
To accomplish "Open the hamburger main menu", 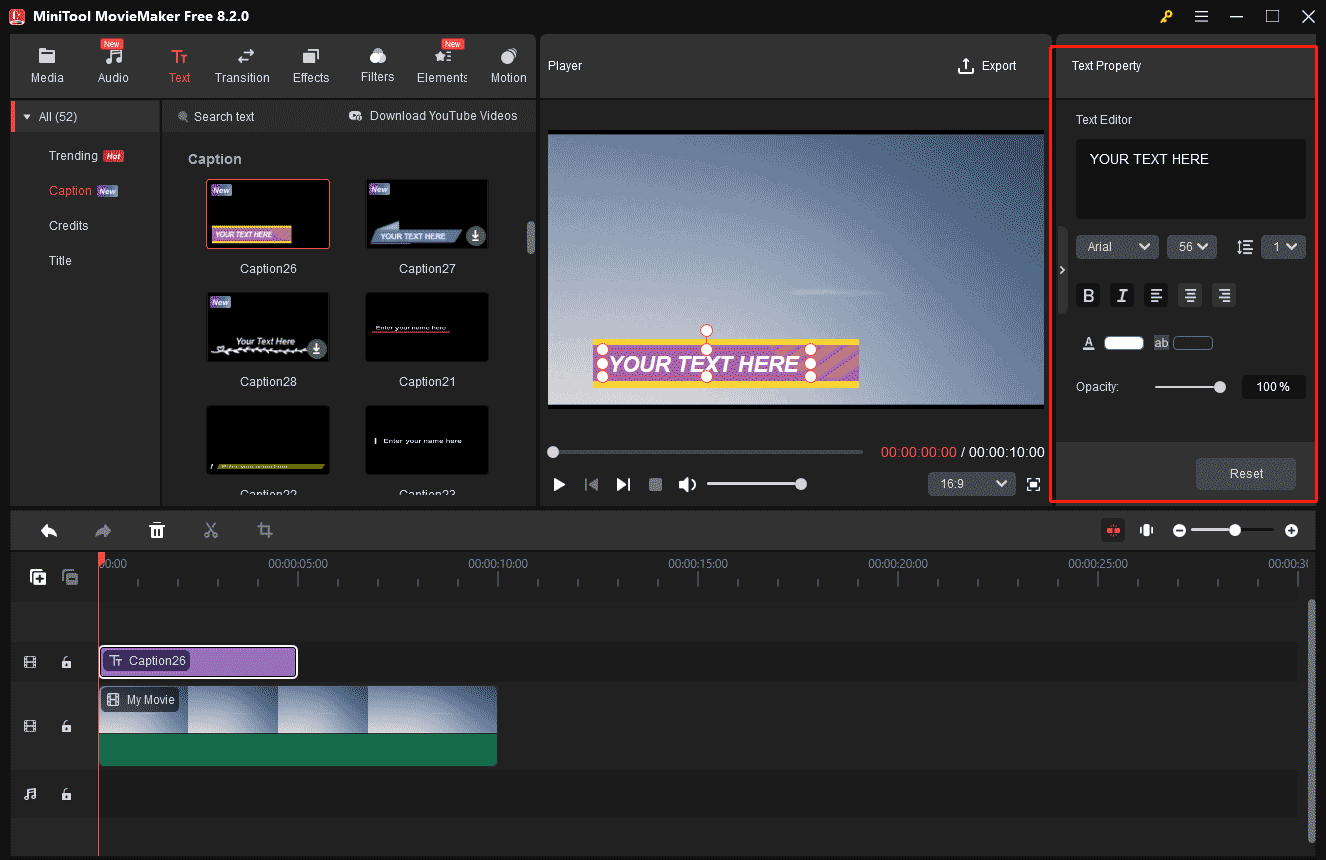I will (1201, 16).
